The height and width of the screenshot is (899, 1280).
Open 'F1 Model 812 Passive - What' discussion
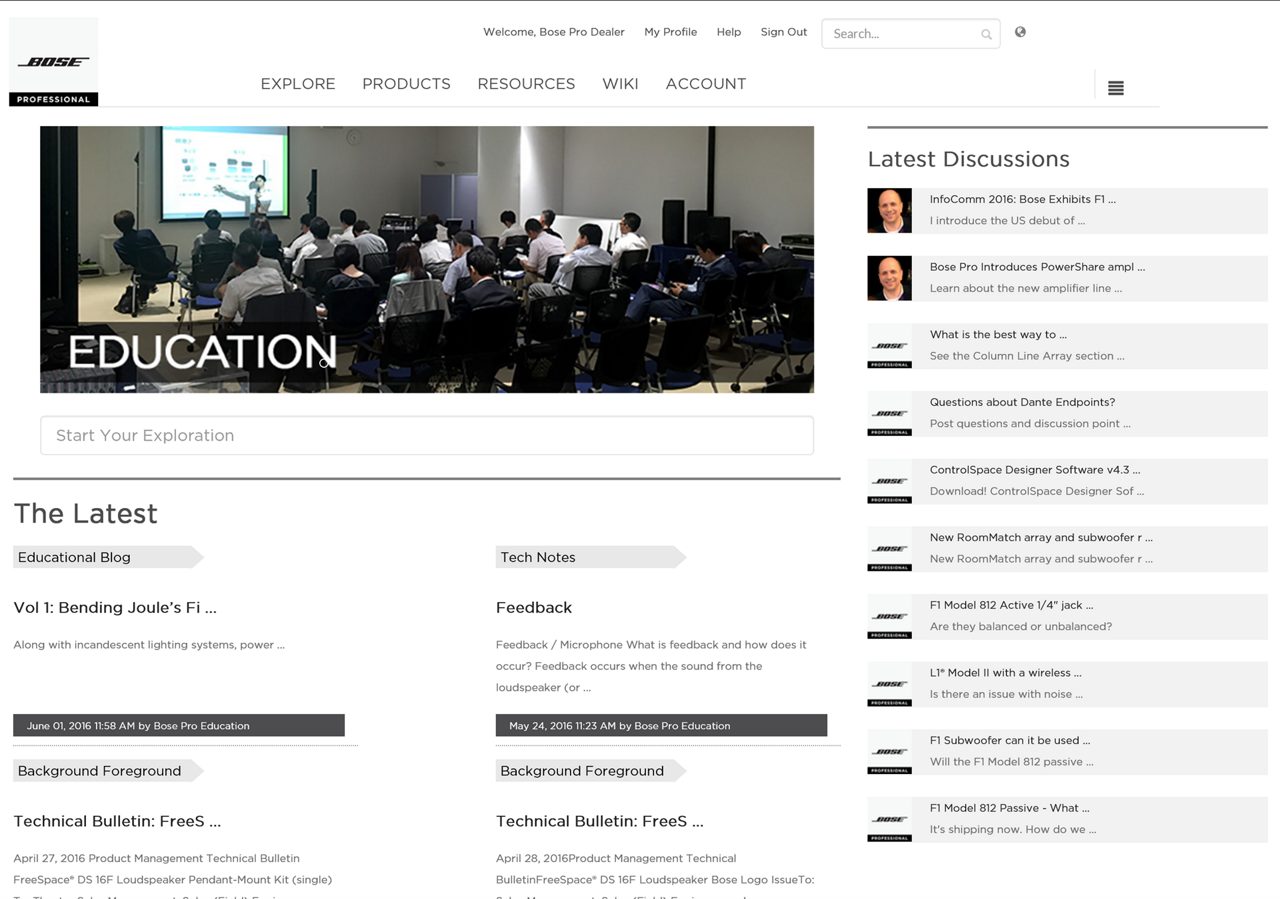point(1009,808)
